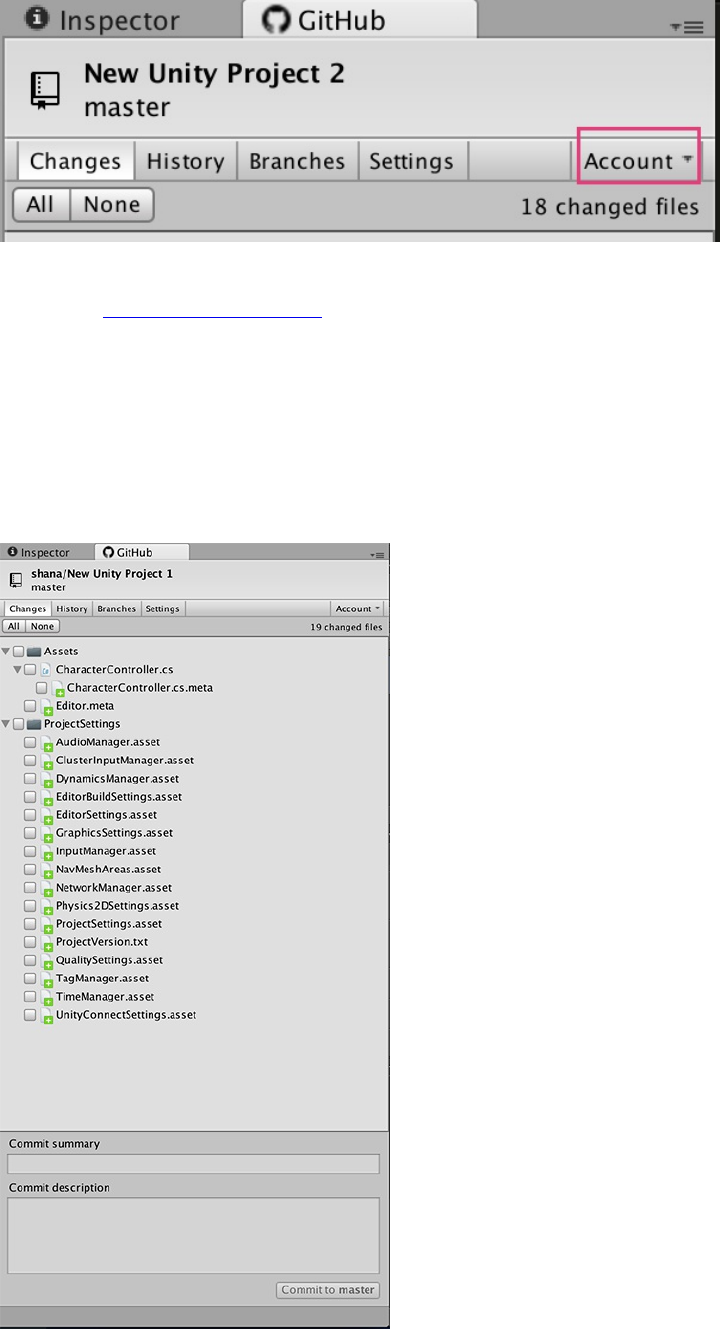The width and height of the screenshot is (720, 1329).
Task: Check the ProjectSettings folder checkbox
Action: pyautogui.click(x=19, y=724)
